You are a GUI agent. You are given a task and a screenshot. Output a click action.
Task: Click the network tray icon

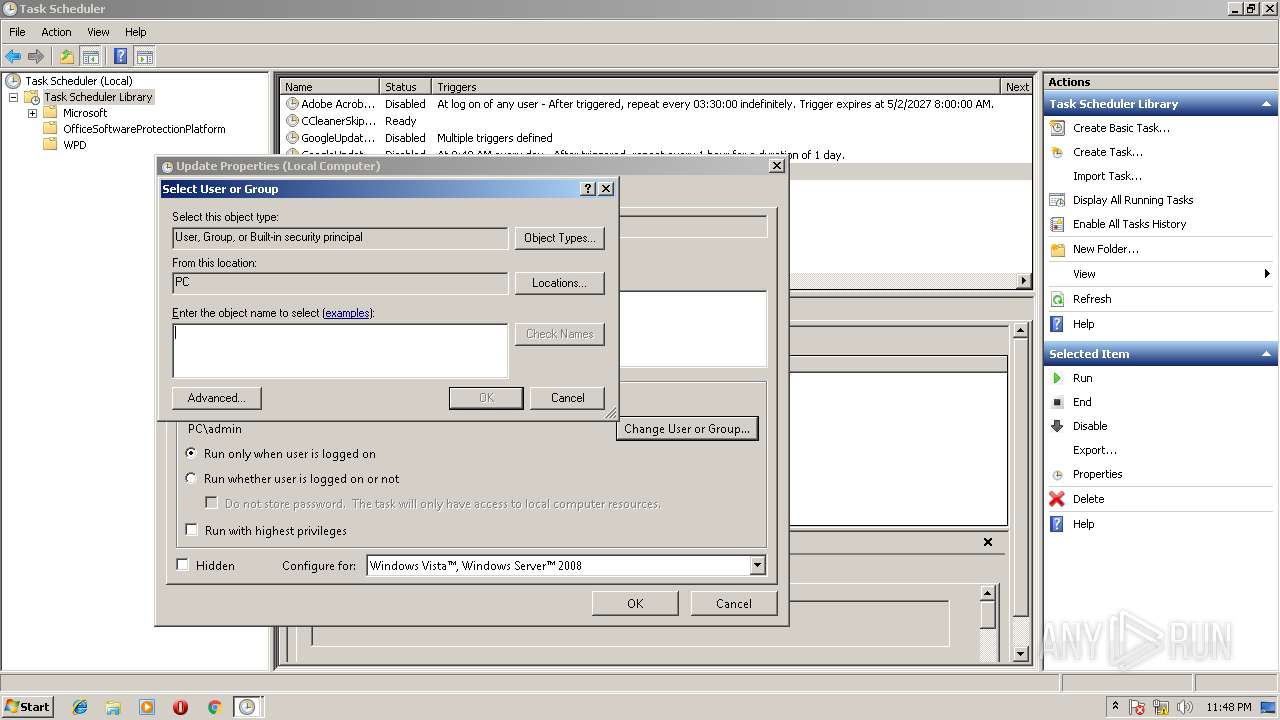tap(1162, 707)
